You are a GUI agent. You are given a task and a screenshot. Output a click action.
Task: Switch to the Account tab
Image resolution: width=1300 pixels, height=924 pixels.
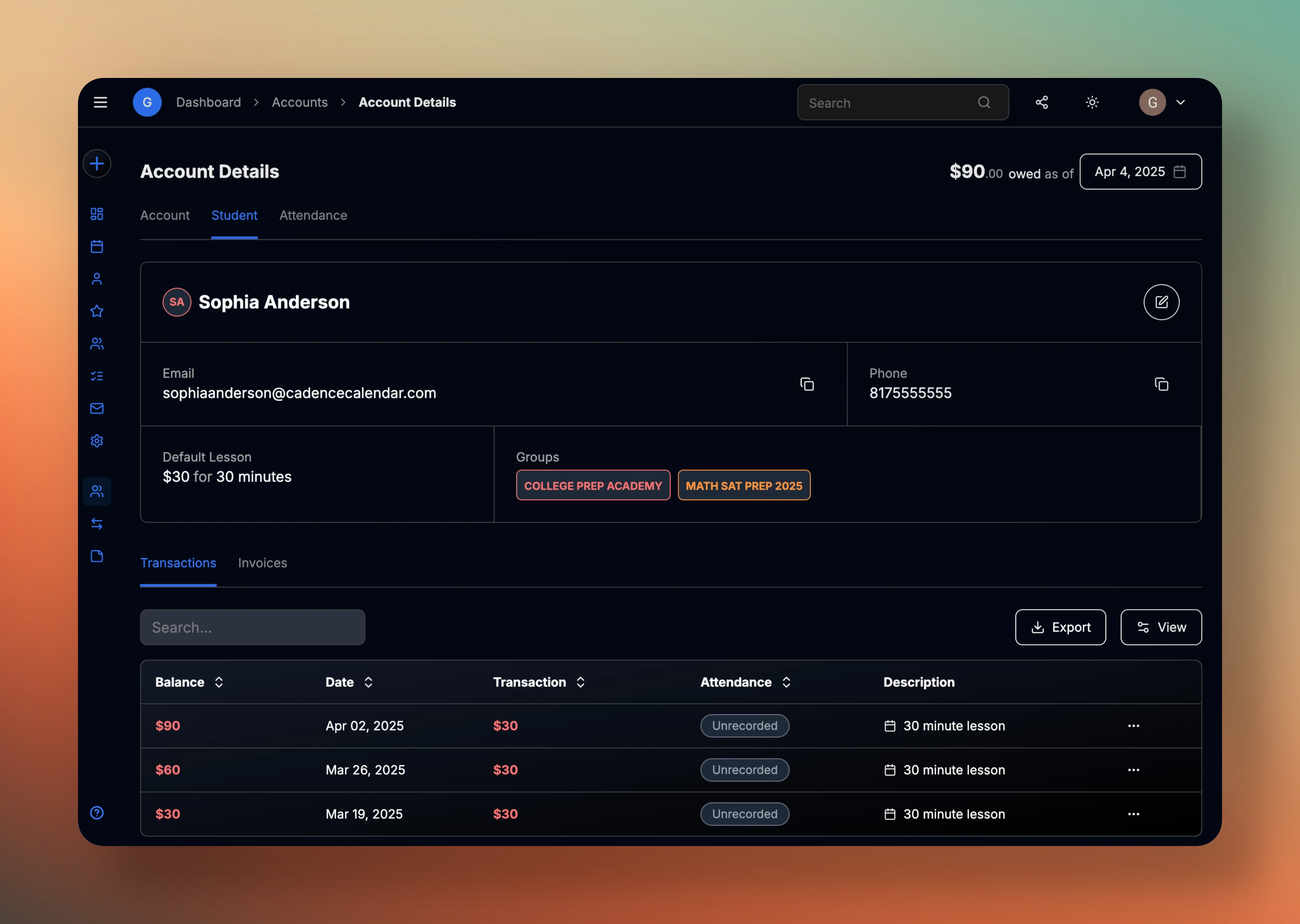(x=164, y=215)
